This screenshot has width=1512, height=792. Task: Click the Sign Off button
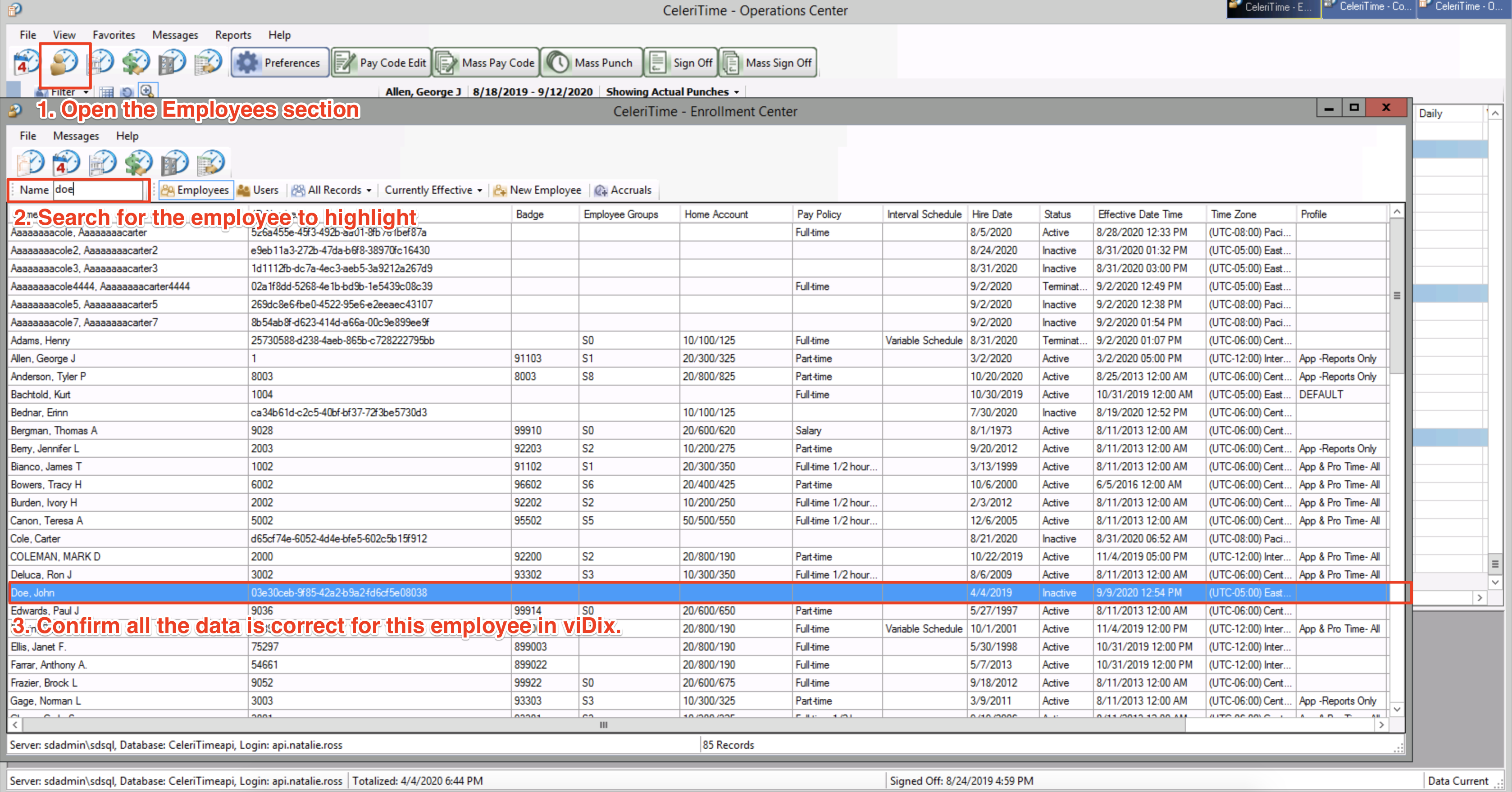click(681, 62)
